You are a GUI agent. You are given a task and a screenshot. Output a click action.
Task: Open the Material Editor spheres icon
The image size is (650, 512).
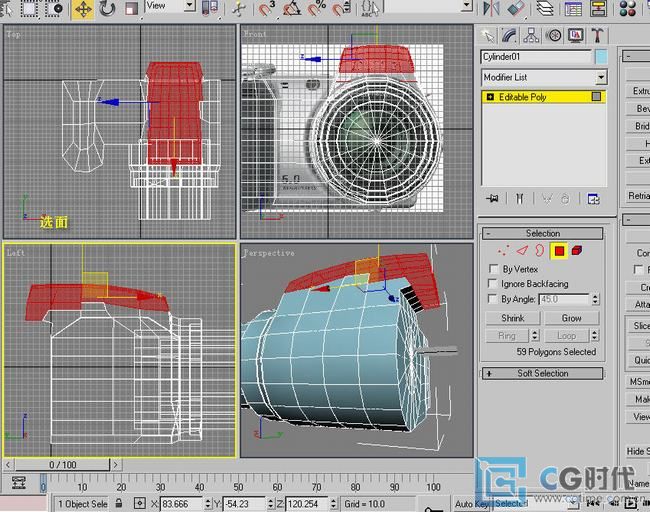point(628,8)
